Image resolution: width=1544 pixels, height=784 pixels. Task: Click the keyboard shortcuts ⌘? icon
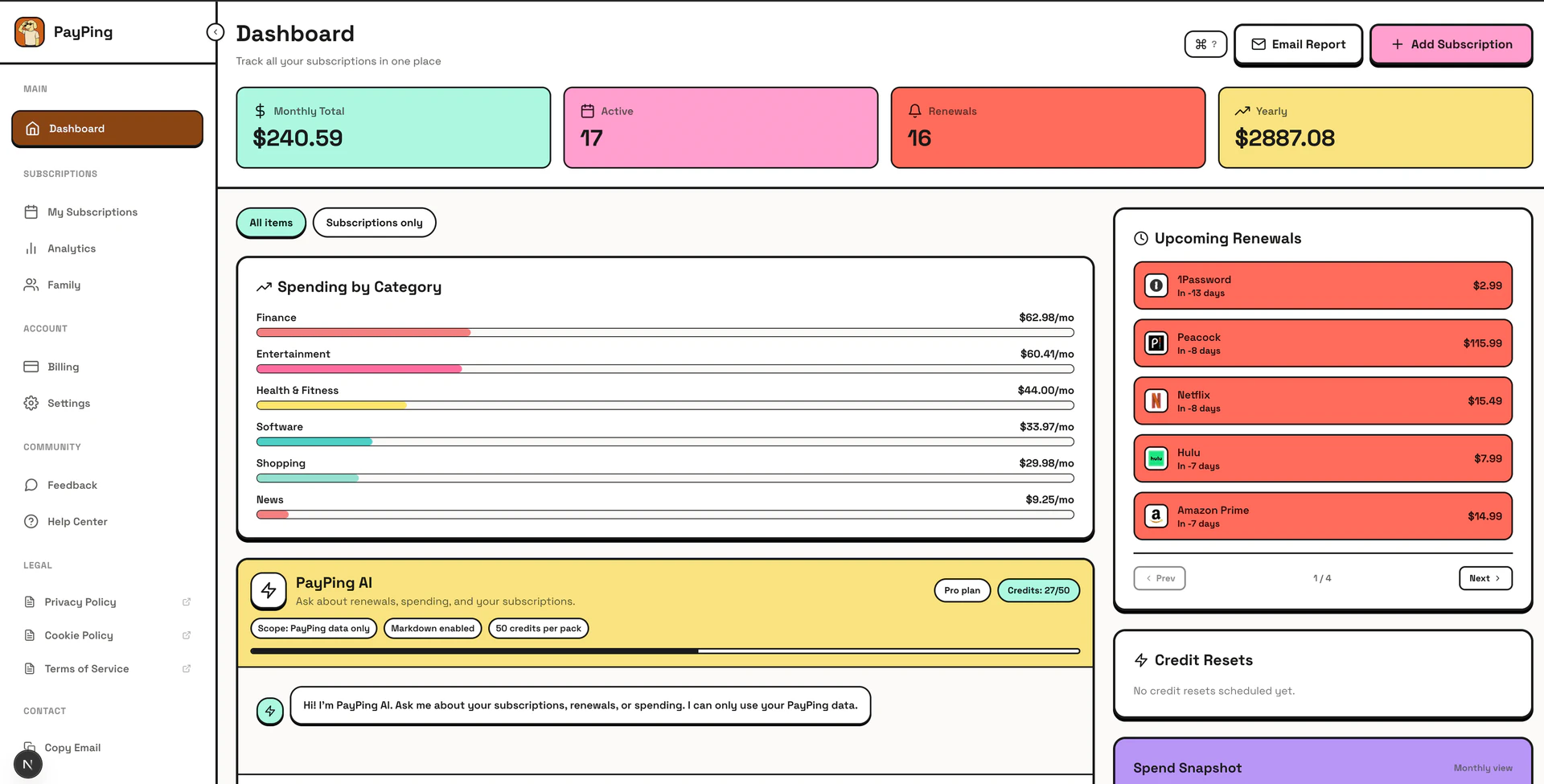[1205, 44]
